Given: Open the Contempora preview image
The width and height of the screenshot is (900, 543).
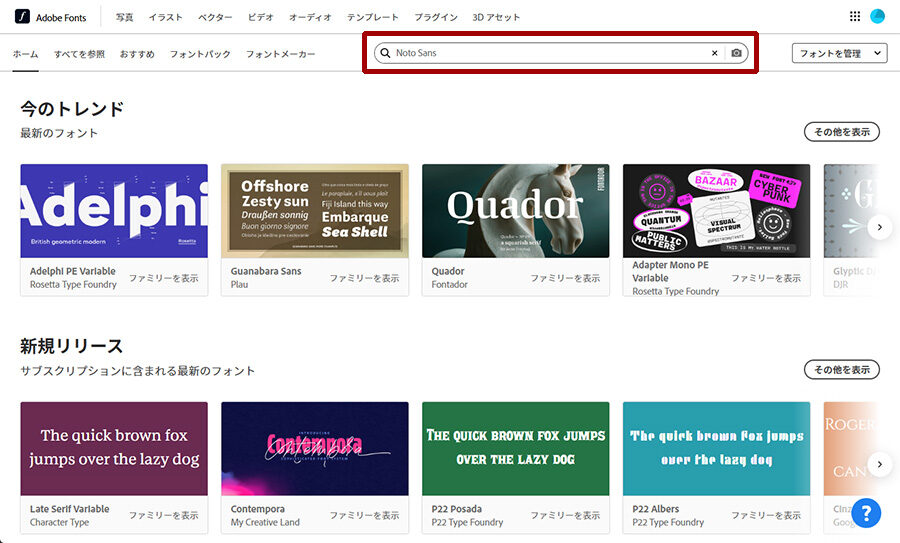Looking at the screenshot, I should coord(315,448).
